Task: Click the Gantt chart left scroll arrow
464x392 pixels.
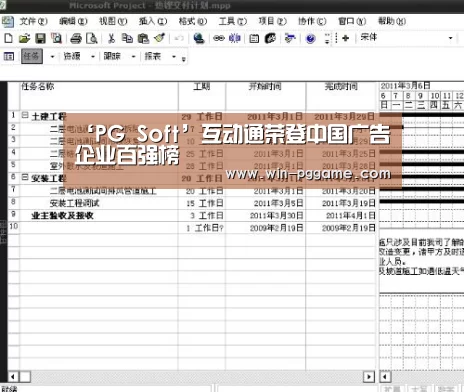Action: click(x=385, y=377)
